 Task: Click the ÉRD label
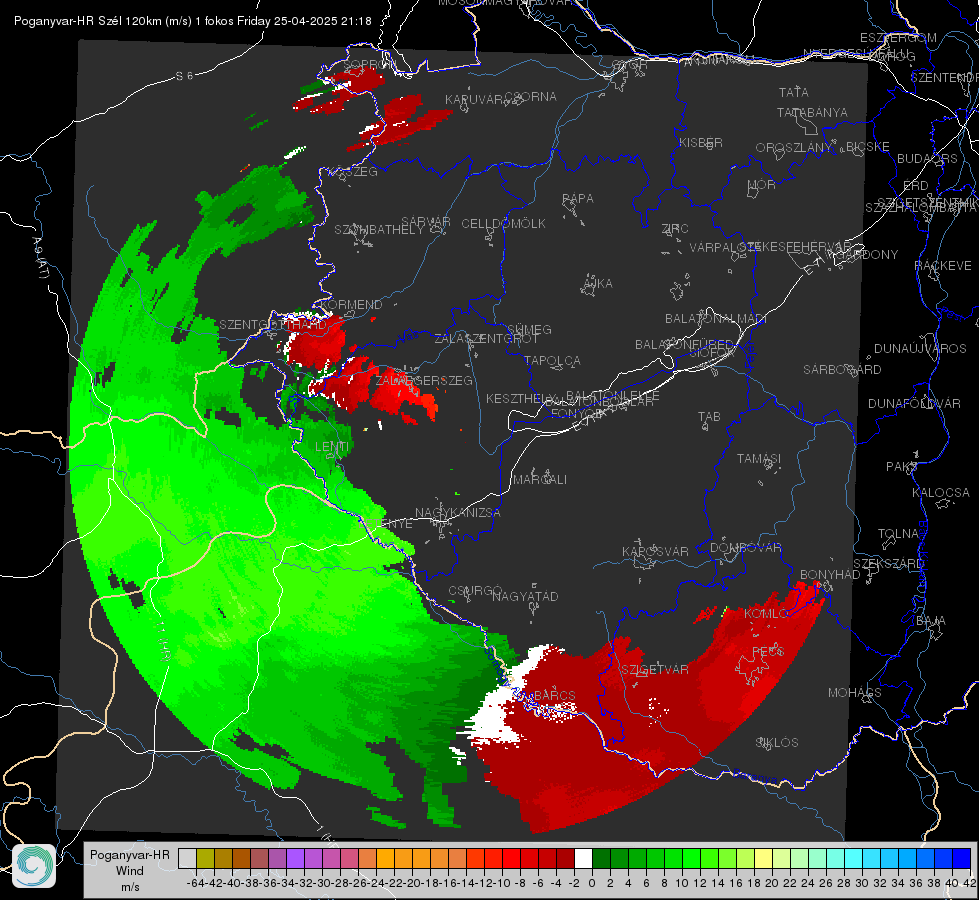pyautogui.click(x=916, y=186)
